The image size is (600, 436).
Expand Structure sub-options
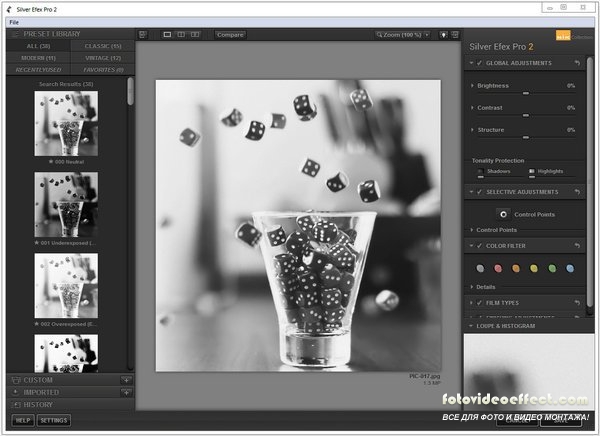[x=472, y=130]
